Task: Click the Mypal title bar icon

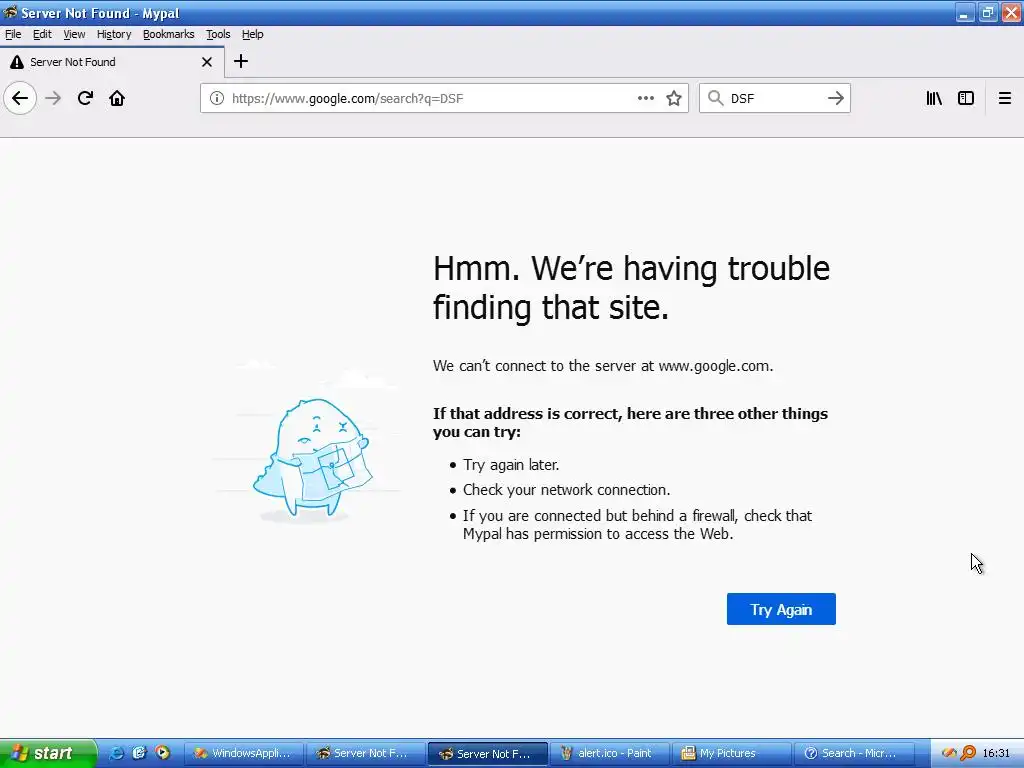Action: pos(10,12)
